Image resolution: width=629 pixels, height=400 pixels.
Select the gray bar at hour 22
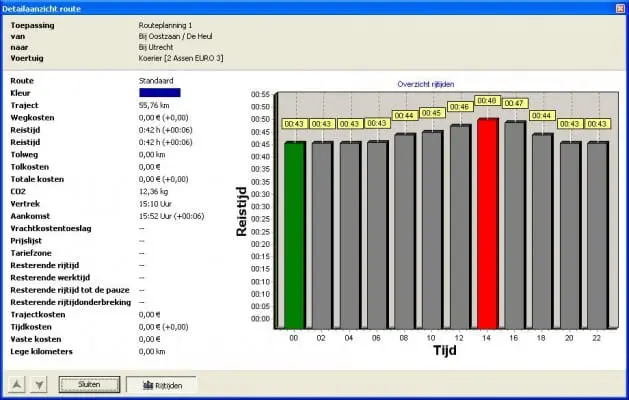[597, 235]
